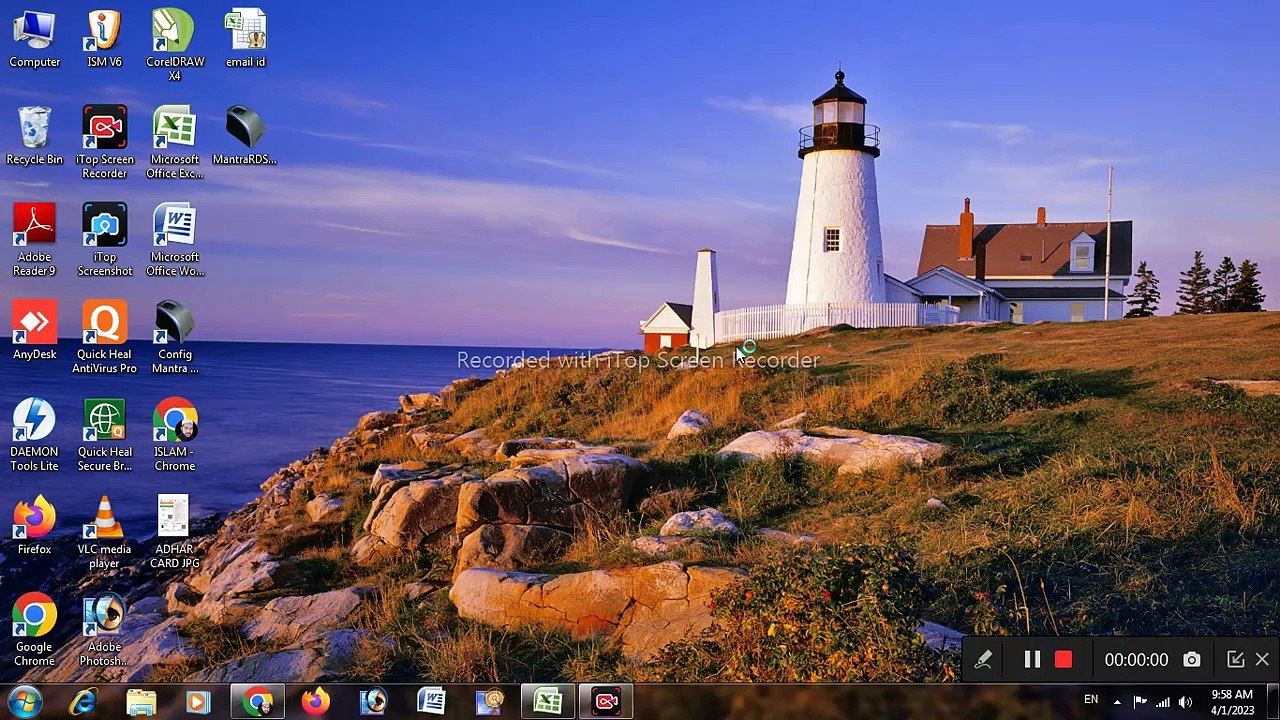Select the ISLAM - Chrome desktop shortcut
1280x720 pixels.
tap(174, 435)
